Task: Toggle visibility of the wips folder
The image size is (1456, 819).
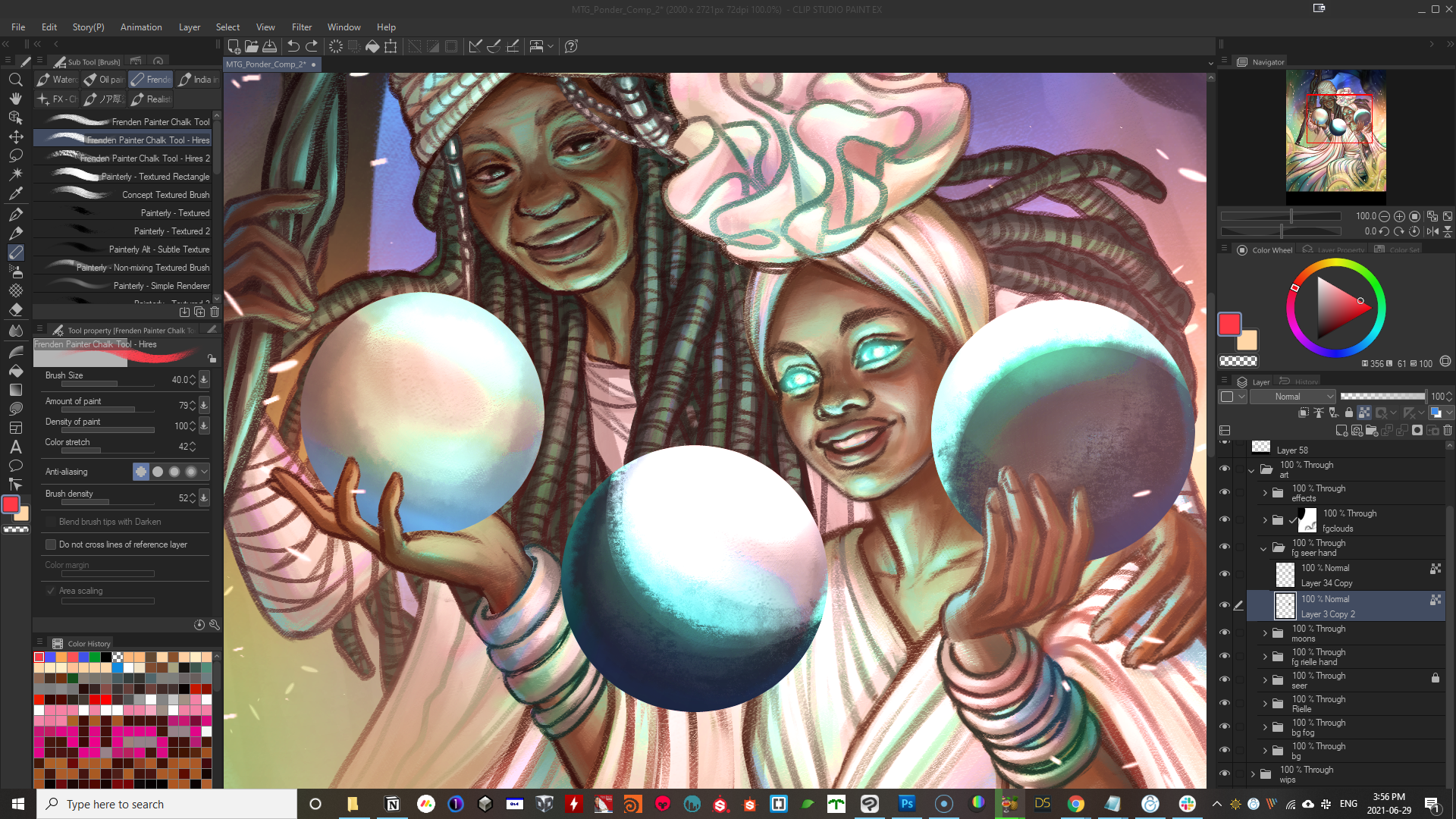Action: coord(1224,773)
